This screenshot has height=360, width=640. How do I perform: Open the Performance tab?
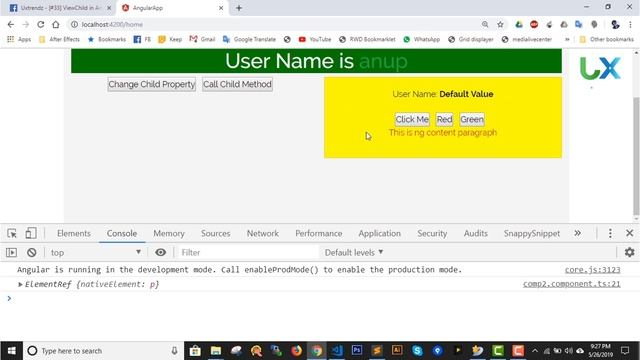click(319, 233)
